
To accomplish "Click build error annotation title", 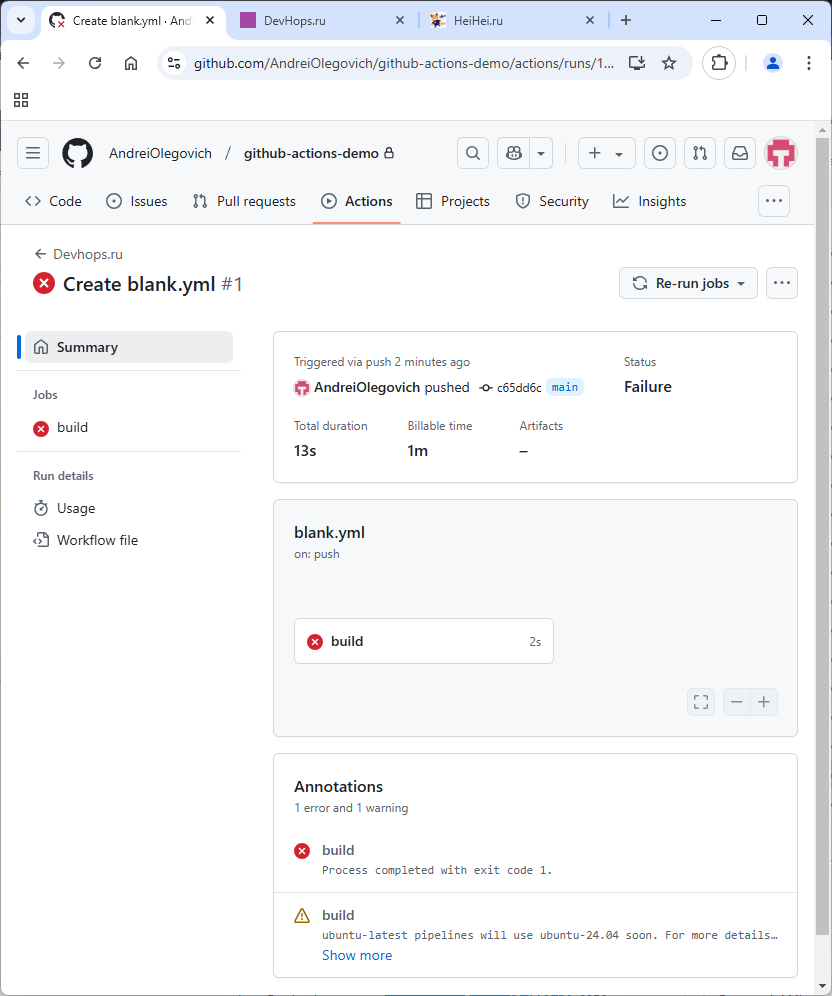I will [x=338, y=850].
